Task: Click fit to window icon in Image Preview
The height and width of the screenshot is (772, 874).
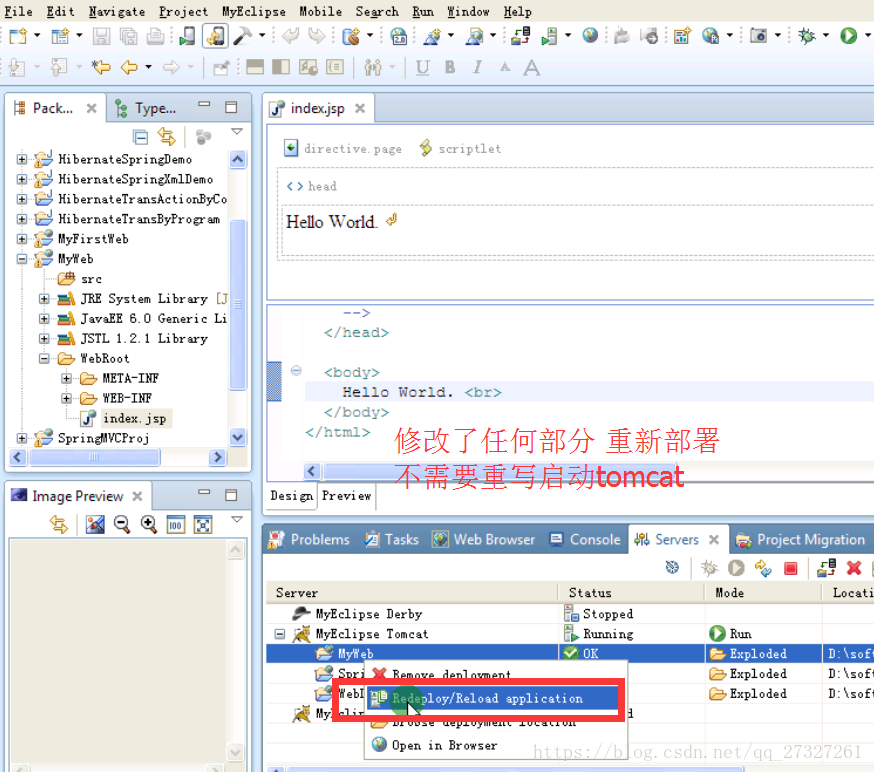Action: pyautogui.click(x=203, y=524)
